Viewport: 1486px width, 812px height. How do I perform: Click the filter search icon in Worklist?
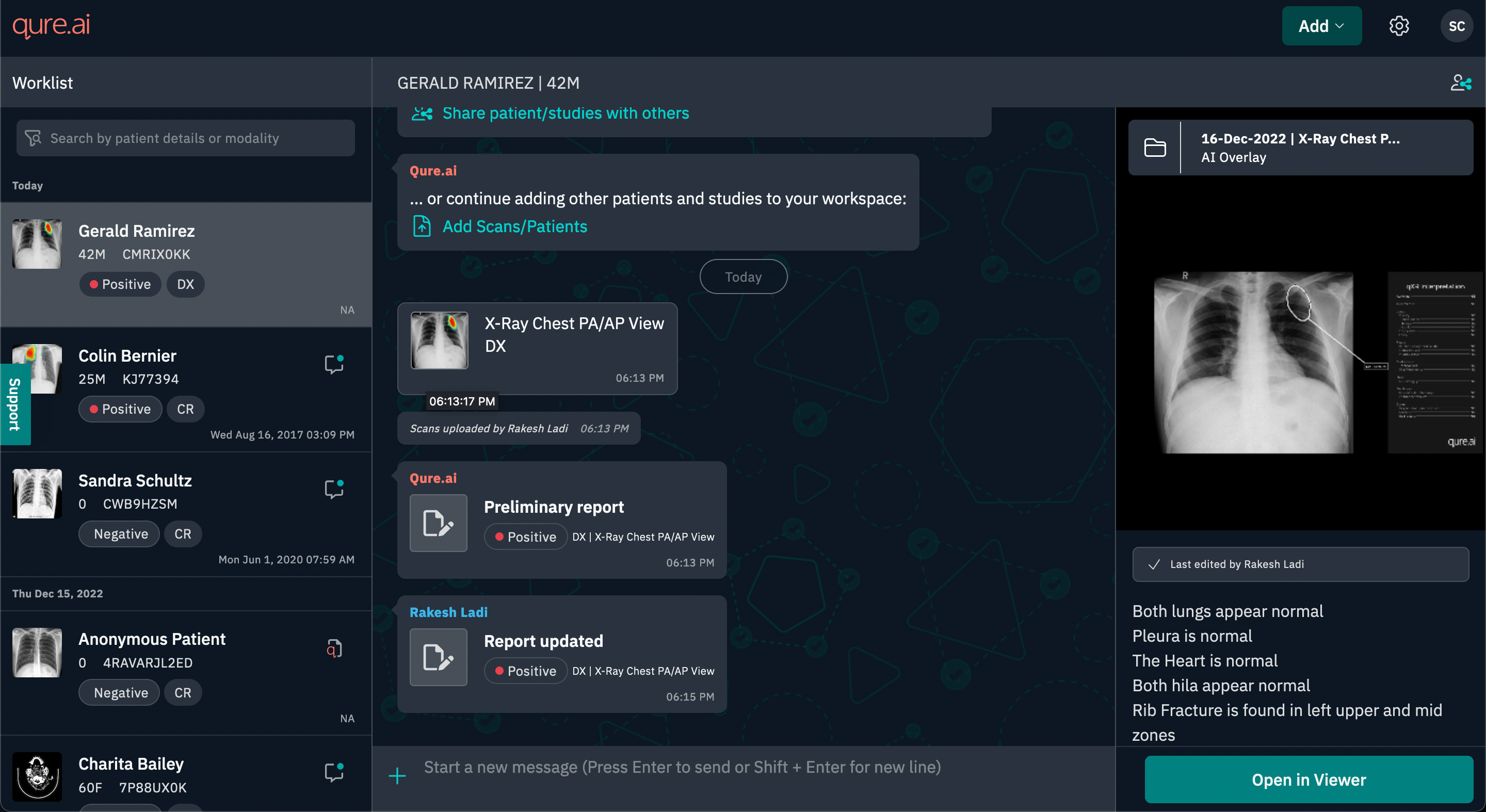point(33,138)
